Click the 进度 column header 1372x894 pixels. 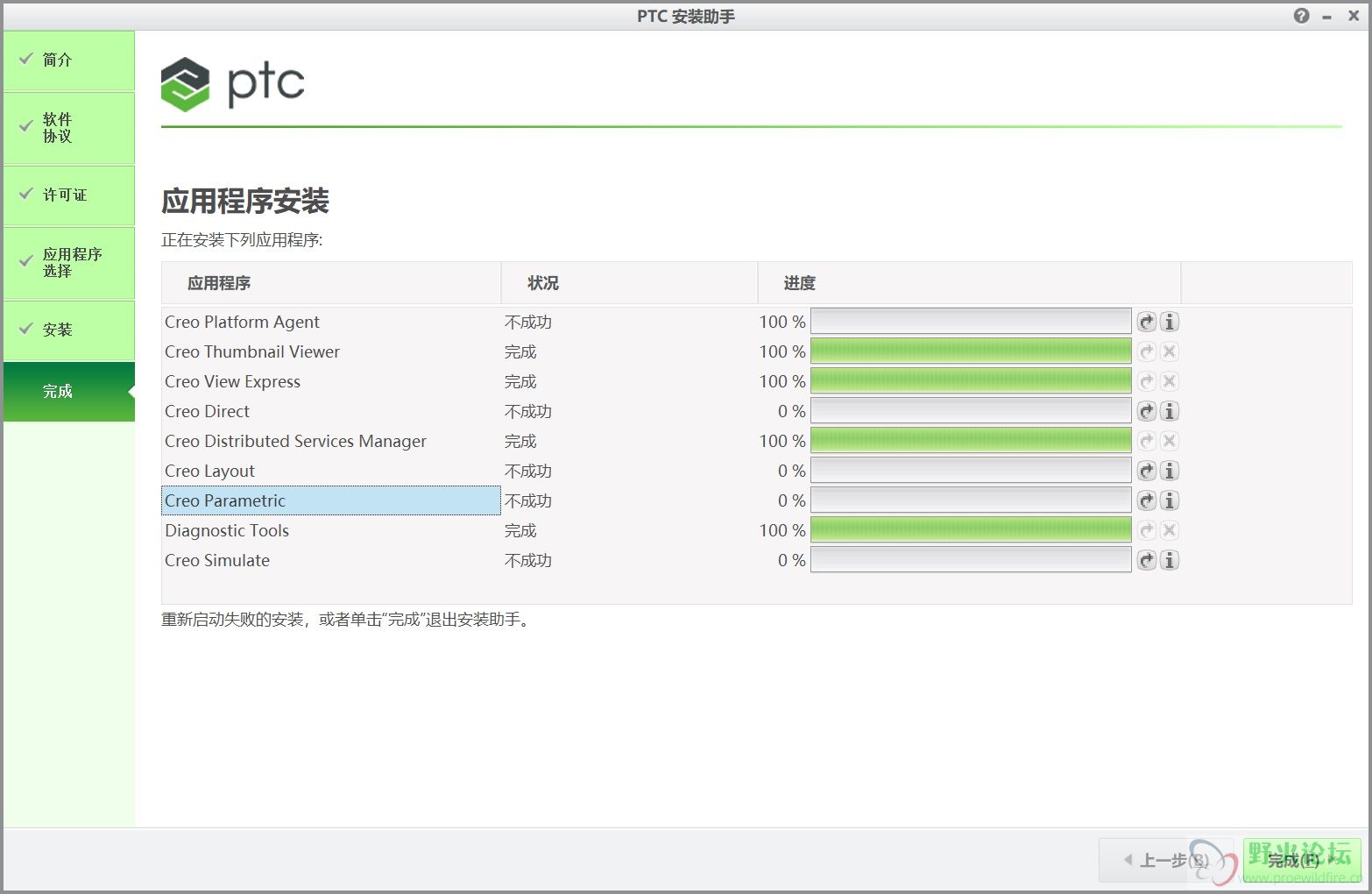coord(969,283)
